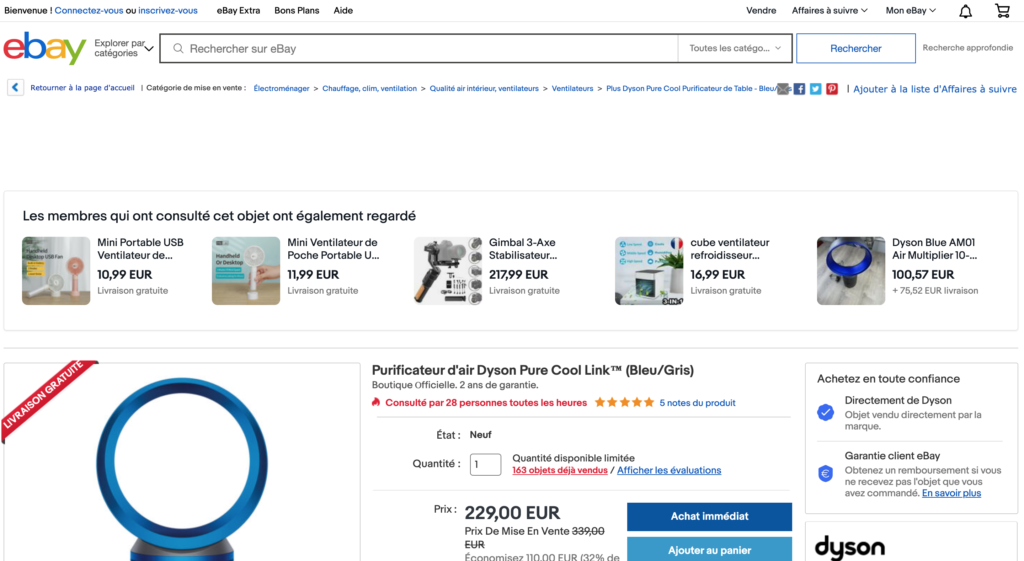Image resolution: width=1024 pixels, height=561 pixels.
Task: Click the 100,57 EUR price
Action: pos(923,275)
